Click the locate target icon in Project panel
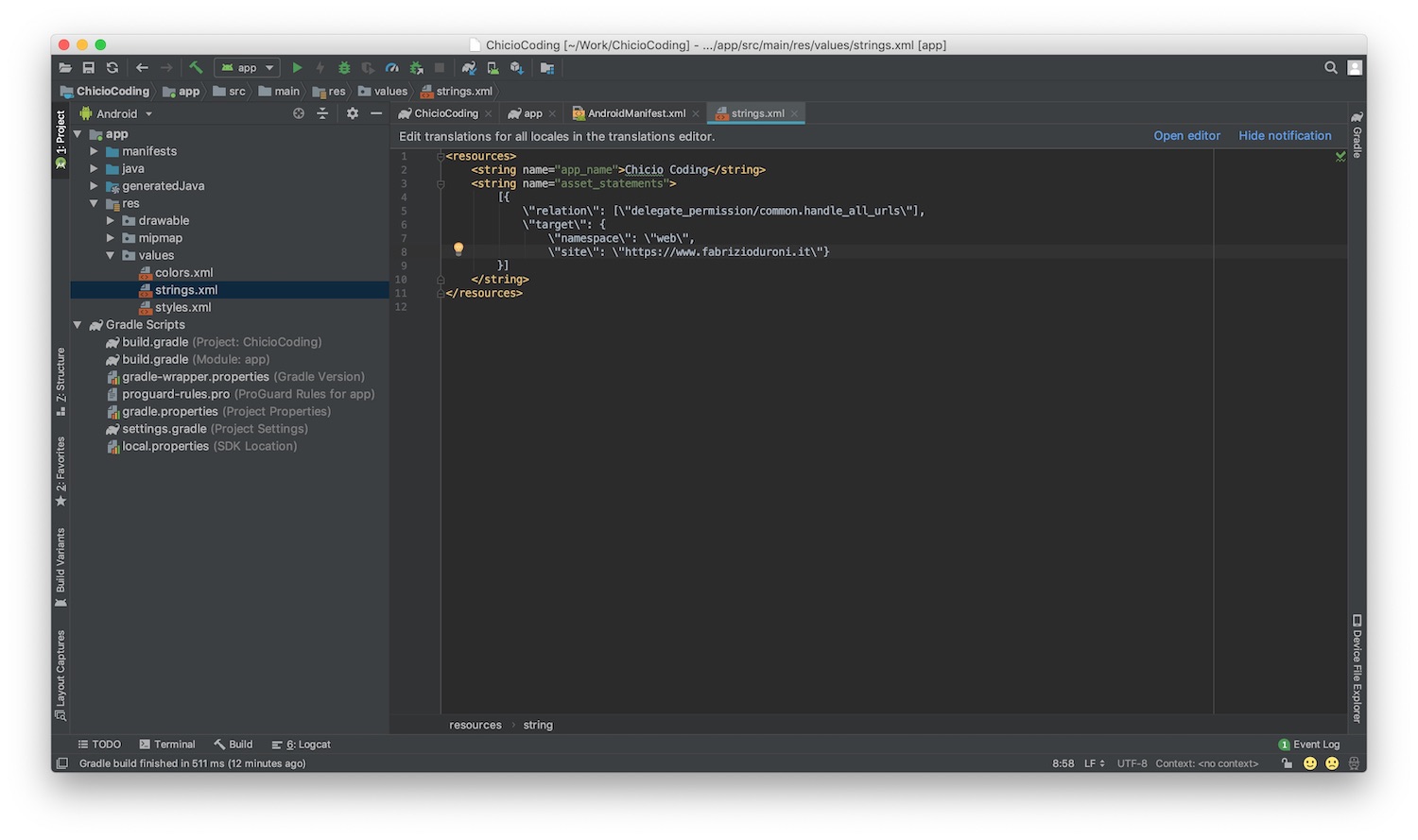Image resolution: width=1418 pixels, height=840 pixels. [x=299, y=113]
